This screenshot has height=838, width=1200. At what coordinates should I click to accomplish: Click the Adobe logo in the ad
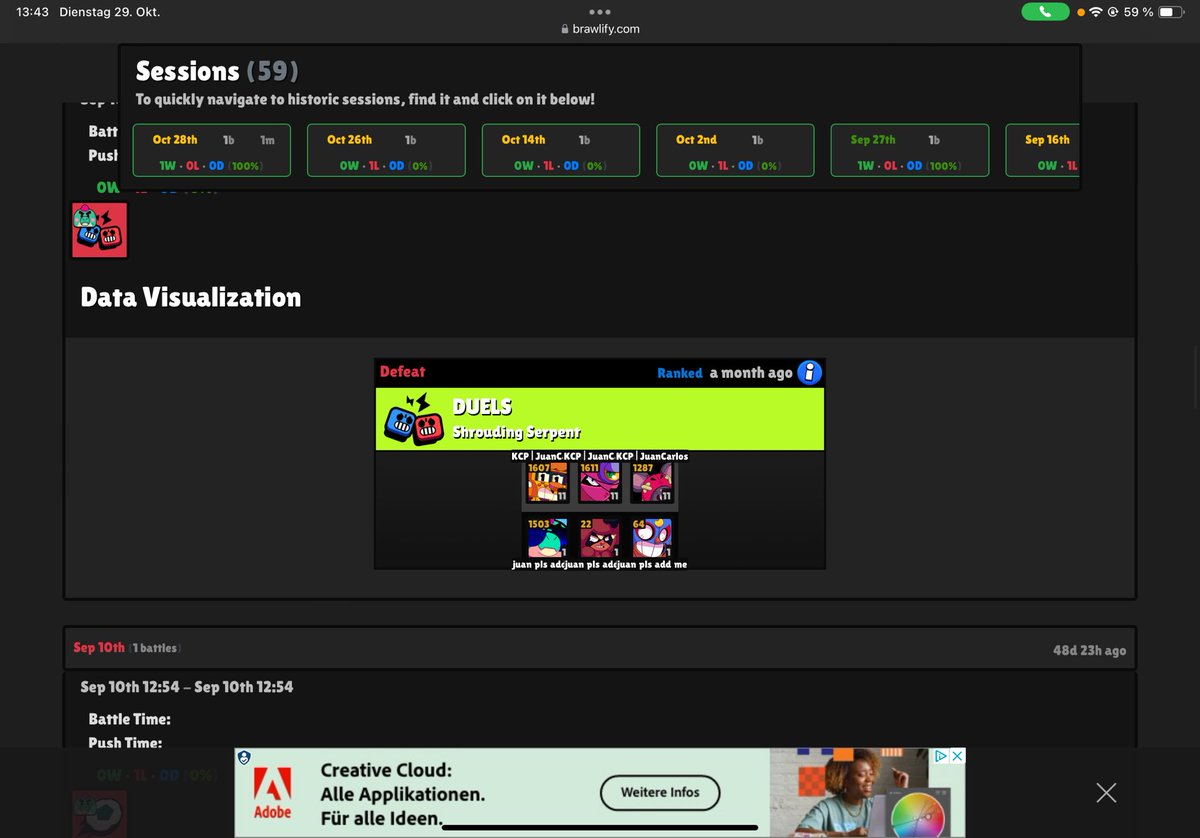pyautogui.click(x=272, y=793)
